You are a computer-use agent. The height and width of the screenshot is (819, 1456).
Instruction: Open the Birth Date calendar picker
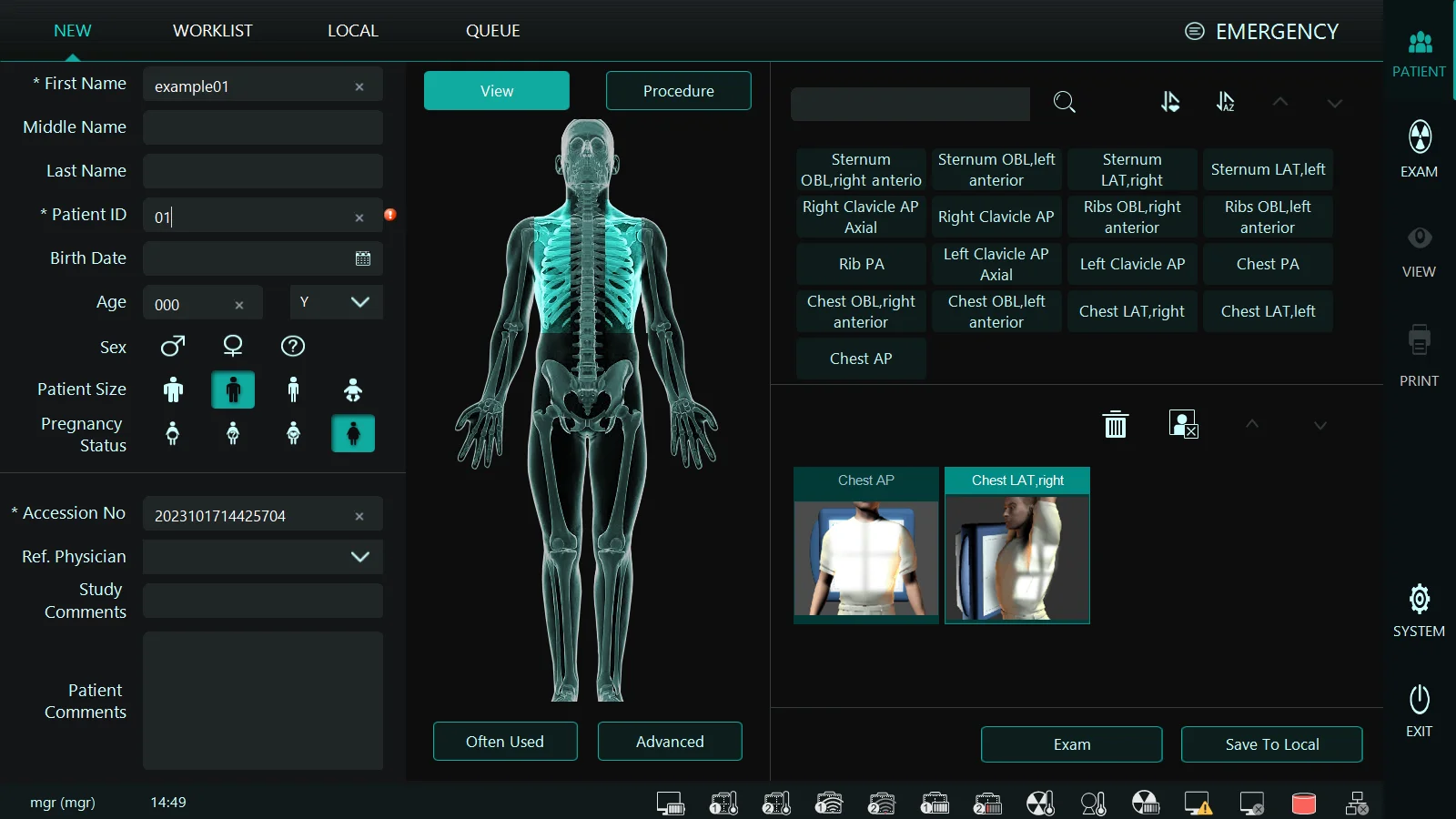tap(363, 258)
